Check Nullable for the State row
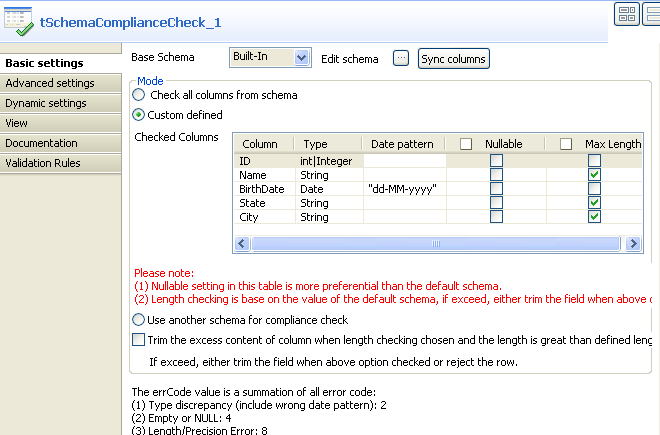The image size is (660, 435). (x=496, y=203)
